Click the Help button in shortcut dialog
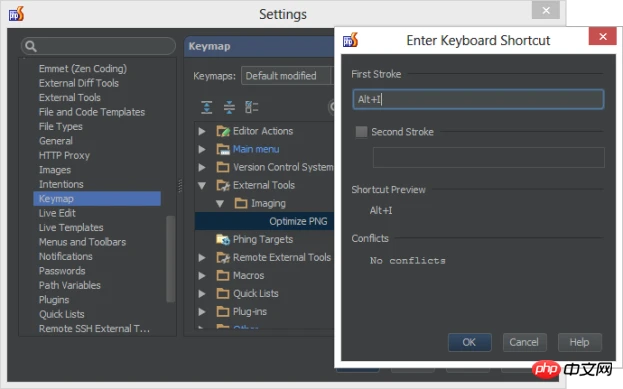 [x=580, y=342]
